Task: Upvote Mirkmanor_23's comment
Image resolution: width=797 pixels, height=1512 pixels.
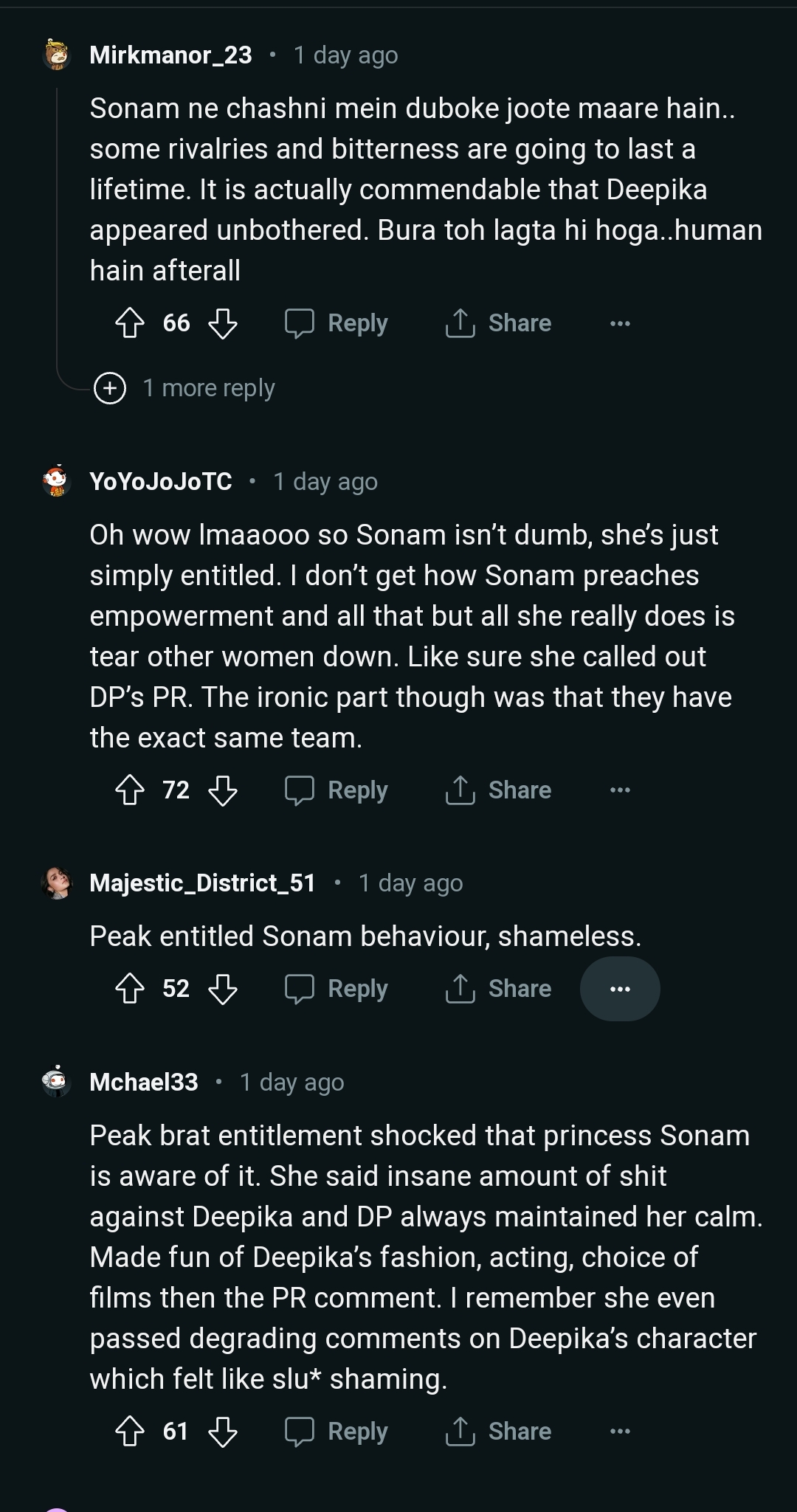Action: click(x=130, y=323)
